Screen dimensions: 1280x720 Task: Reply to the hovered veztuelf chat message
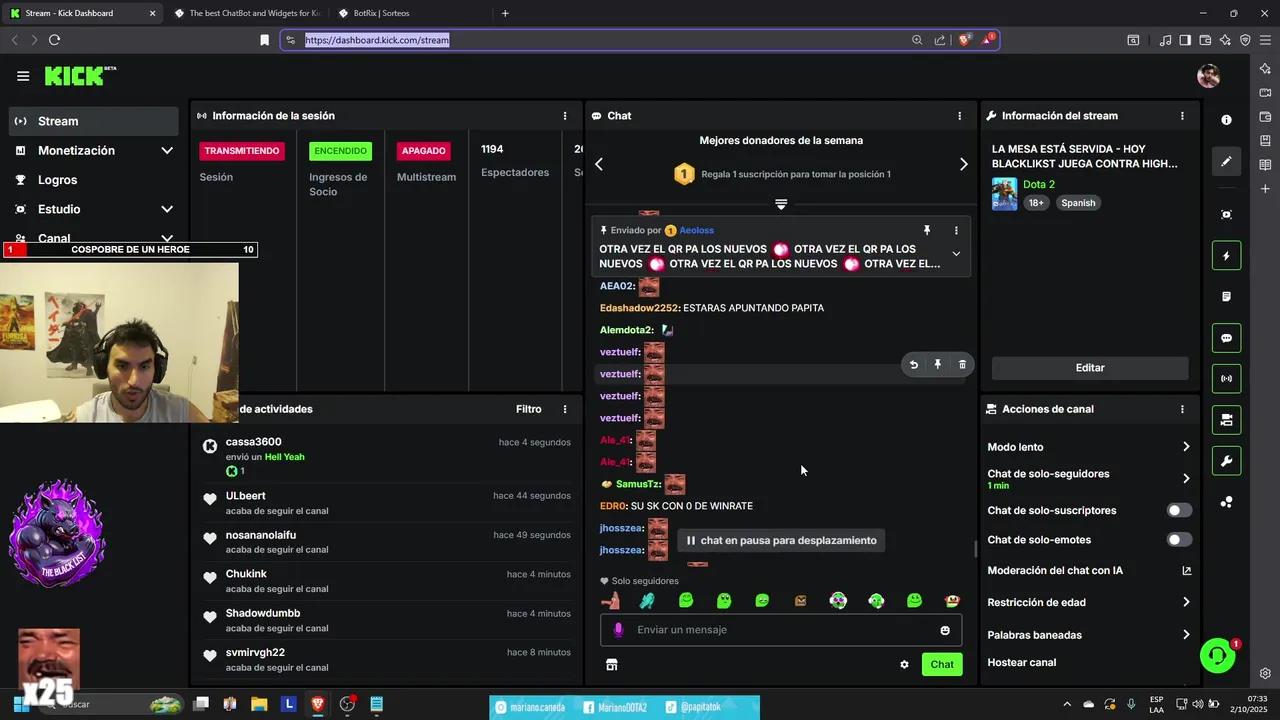tap(913, 365)
